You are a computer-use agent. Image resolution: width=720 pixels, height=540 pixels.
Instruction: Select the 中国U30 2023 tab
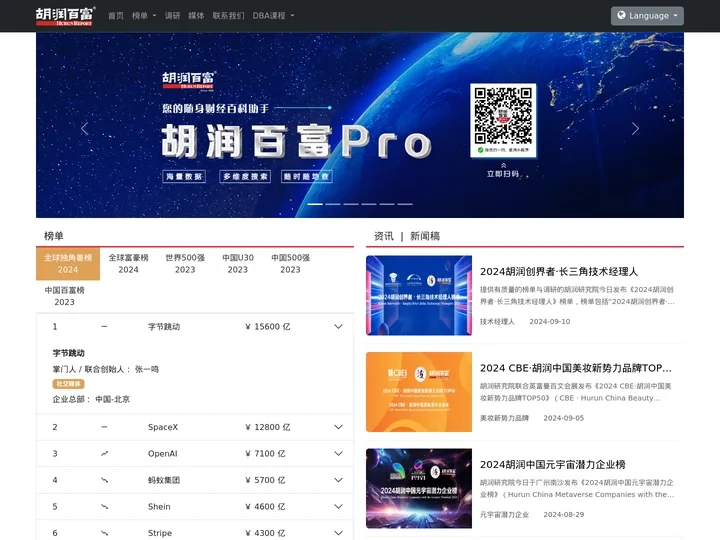point(238,264)
